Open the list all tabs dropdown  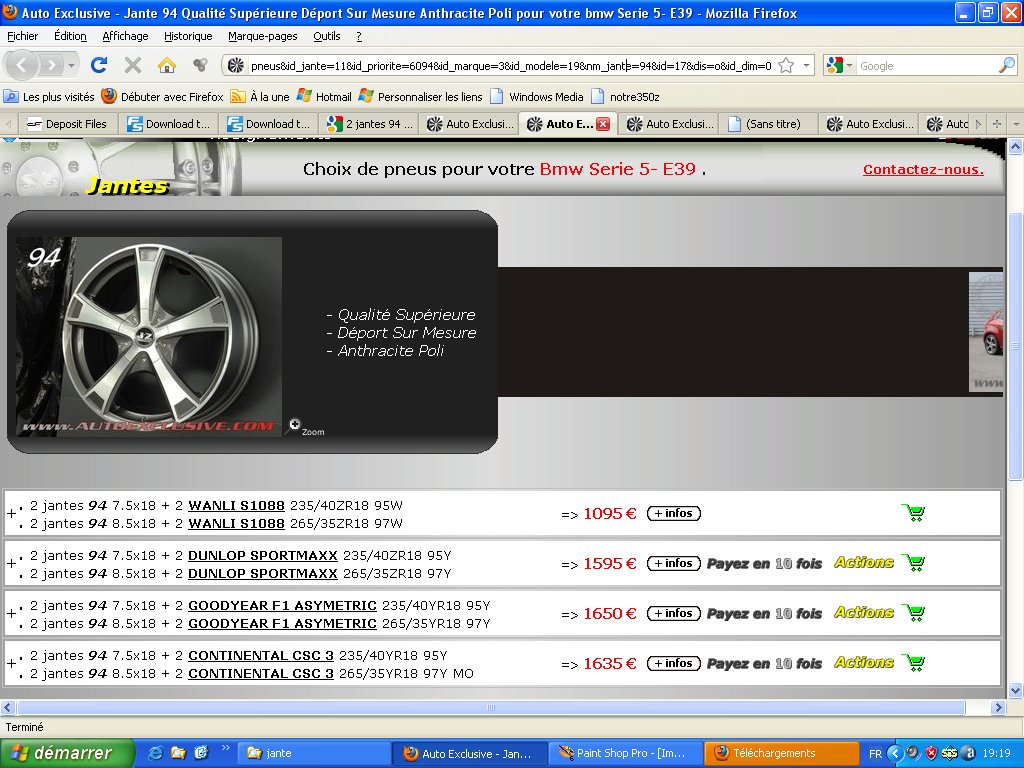point(1016,123)
